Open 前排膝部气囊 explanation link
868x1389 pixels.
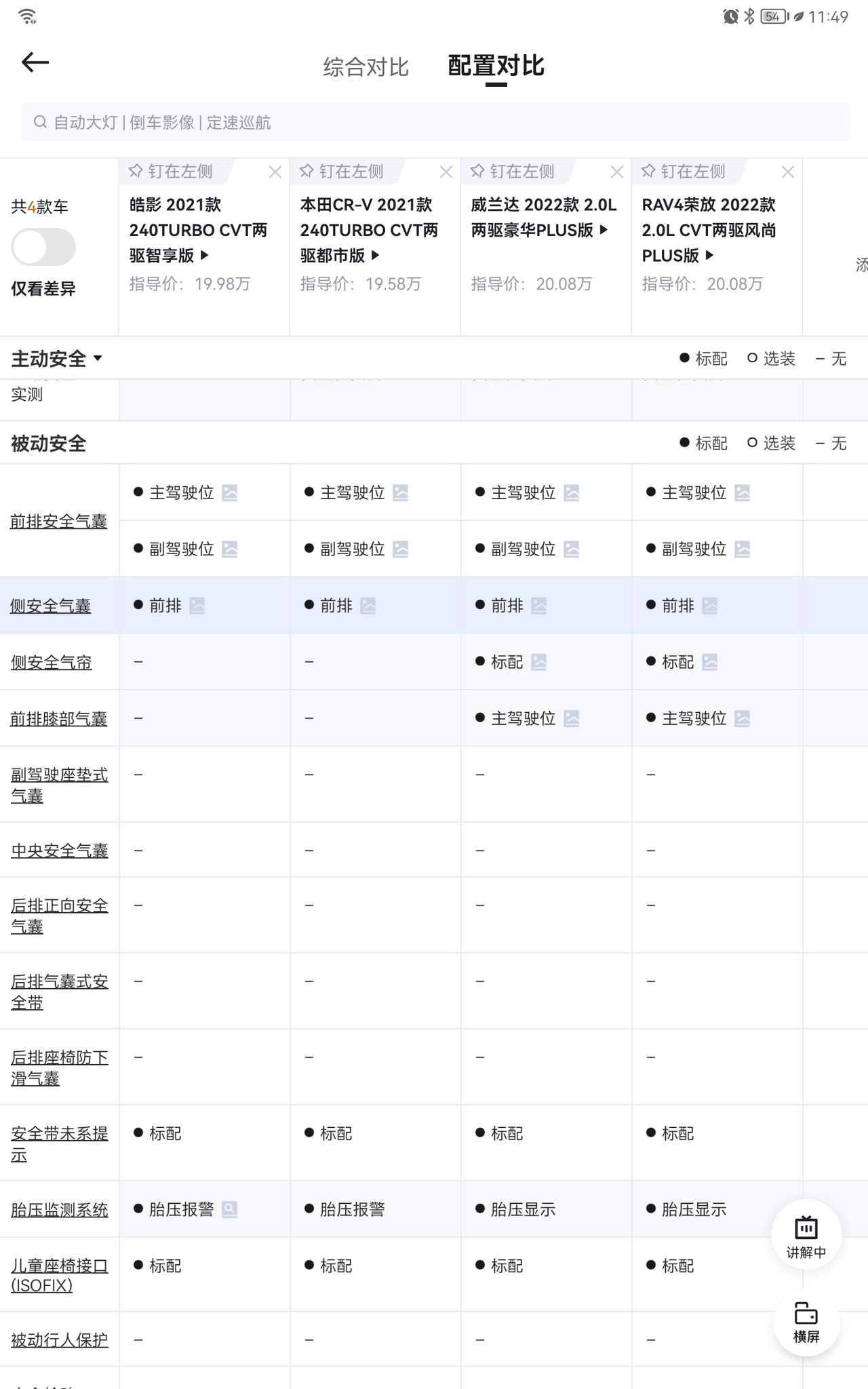click(59, 718)
